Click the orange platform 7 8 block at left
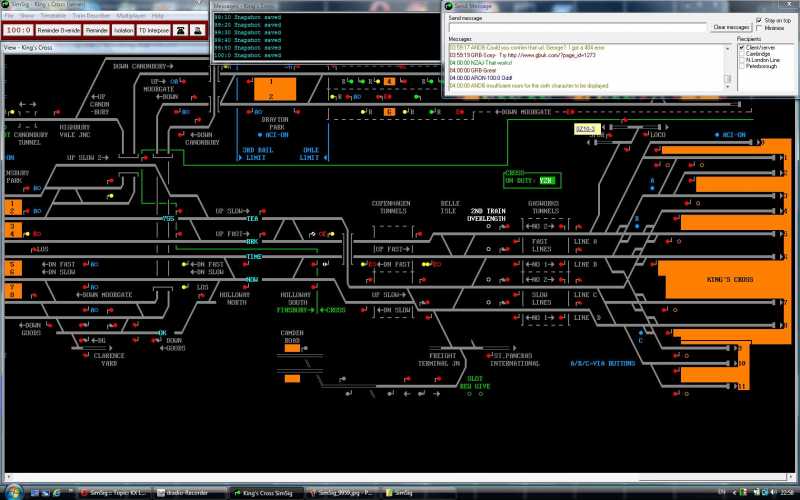Image resolution: width=800 pixels, height=500 pixels. (13, 291)
